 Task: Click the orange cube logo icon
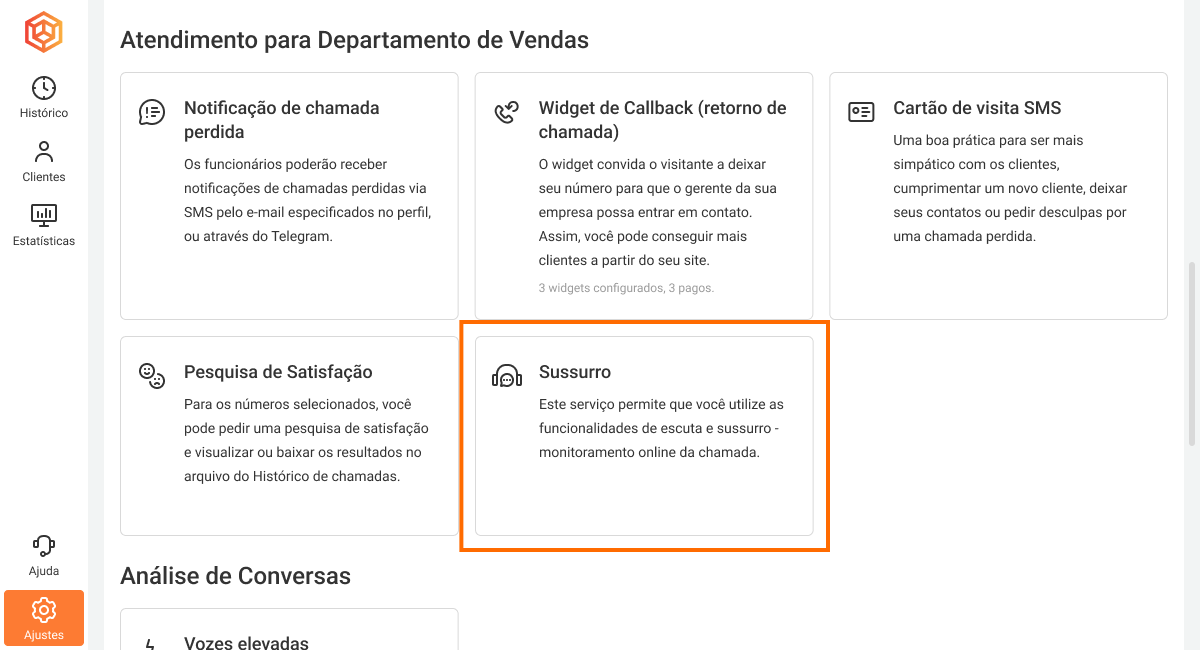point(44,32)
